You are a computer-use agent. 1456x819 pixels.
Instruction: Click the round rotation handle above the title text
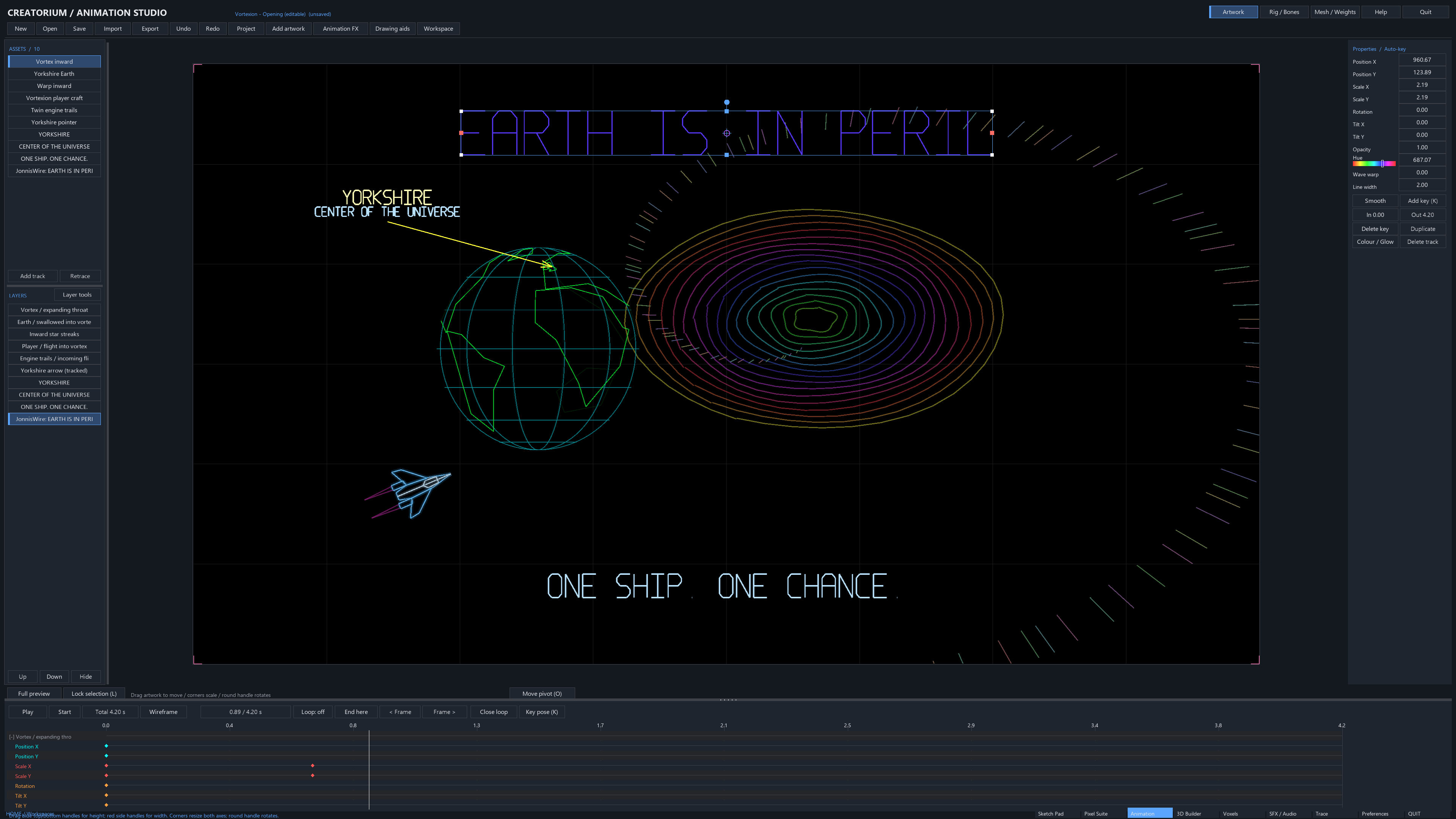point(727,102)
